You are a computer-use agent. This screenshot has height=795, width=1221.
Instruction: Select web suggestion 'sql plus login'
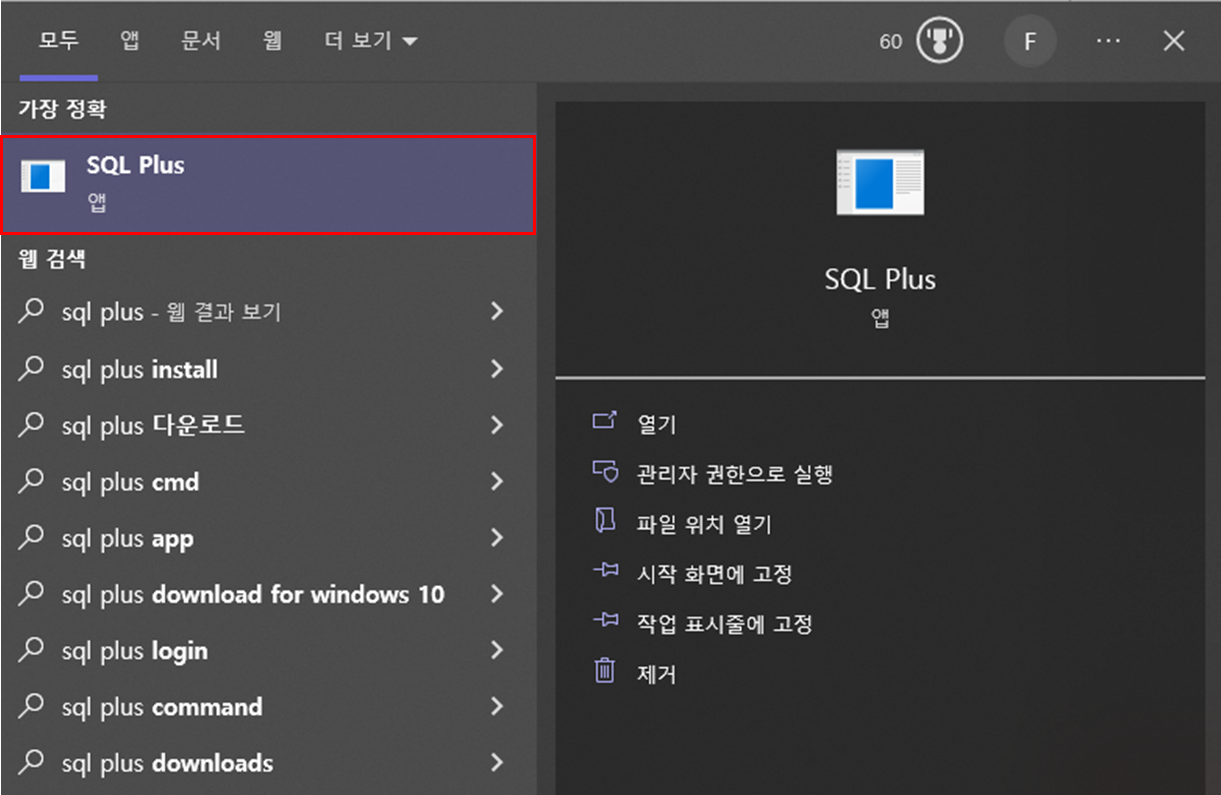[x=268, y=651]
